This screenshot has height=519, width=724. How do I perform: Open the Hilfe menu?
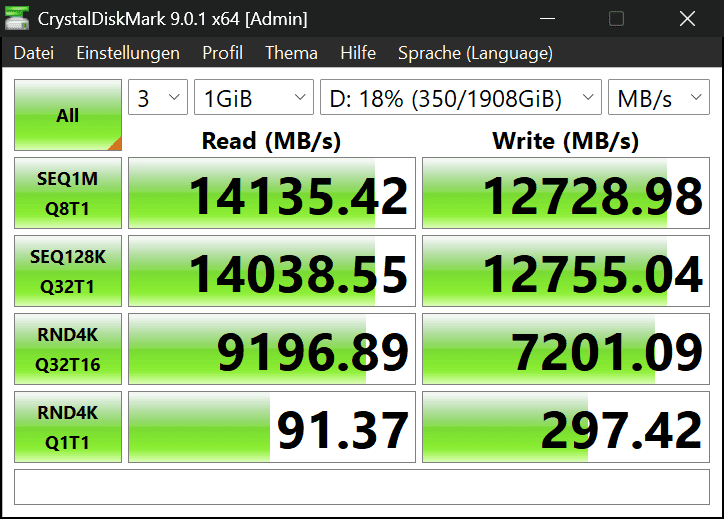coord(358,53)
